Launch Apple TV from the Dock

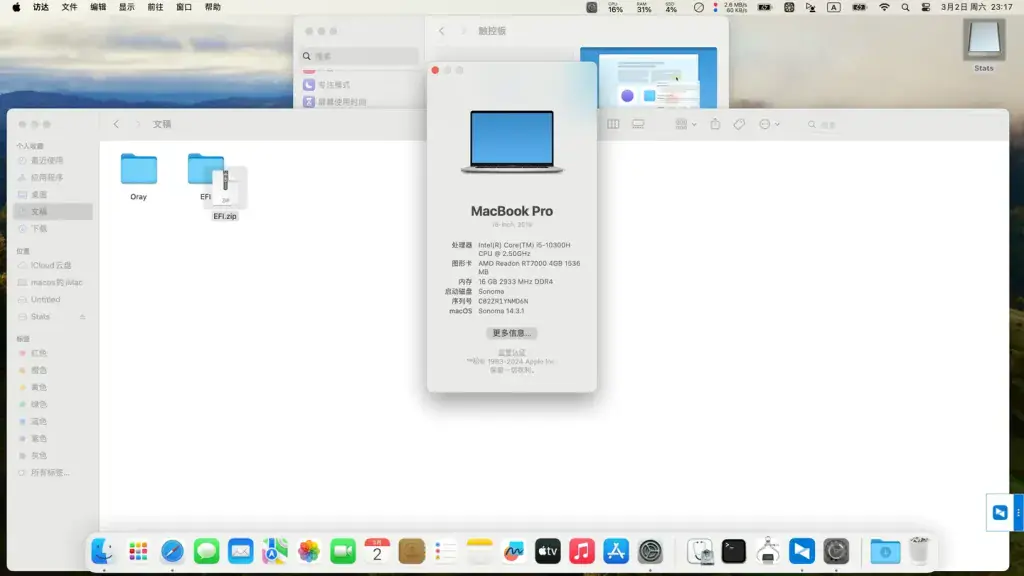(548, 551)
